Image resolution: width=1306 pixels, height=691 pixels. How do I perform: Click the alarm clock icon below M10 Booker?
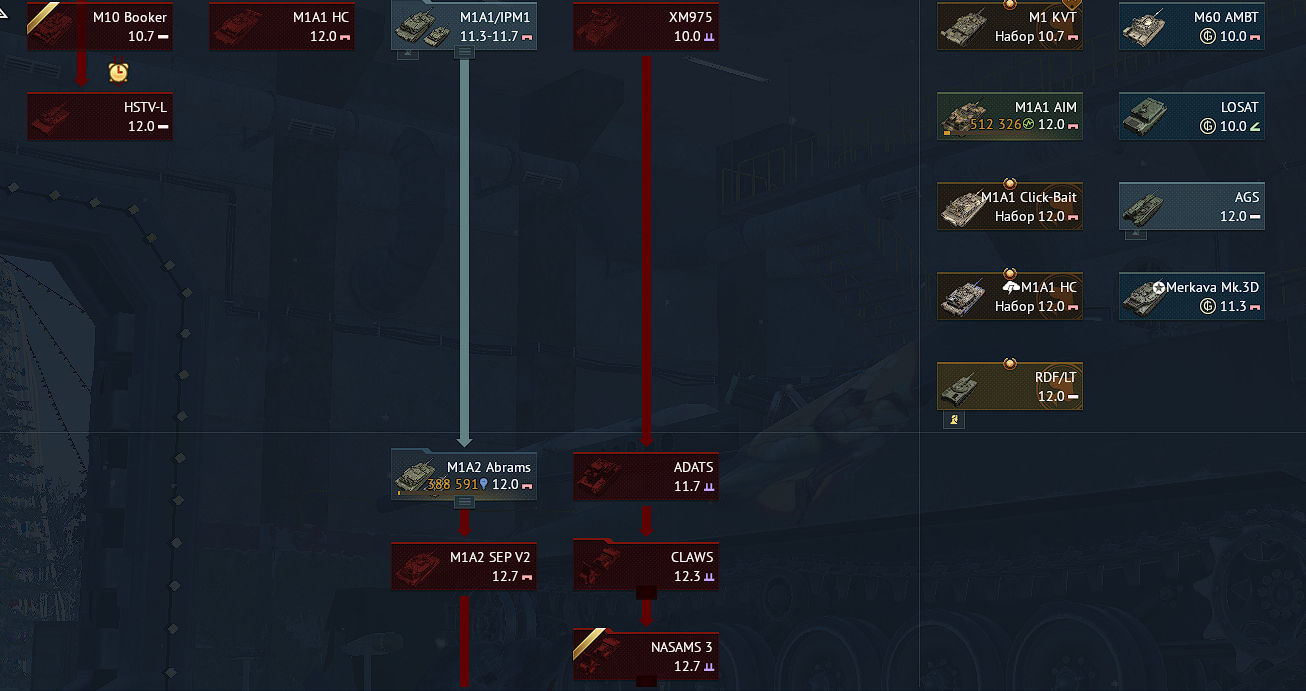click(x=118, y=72)
